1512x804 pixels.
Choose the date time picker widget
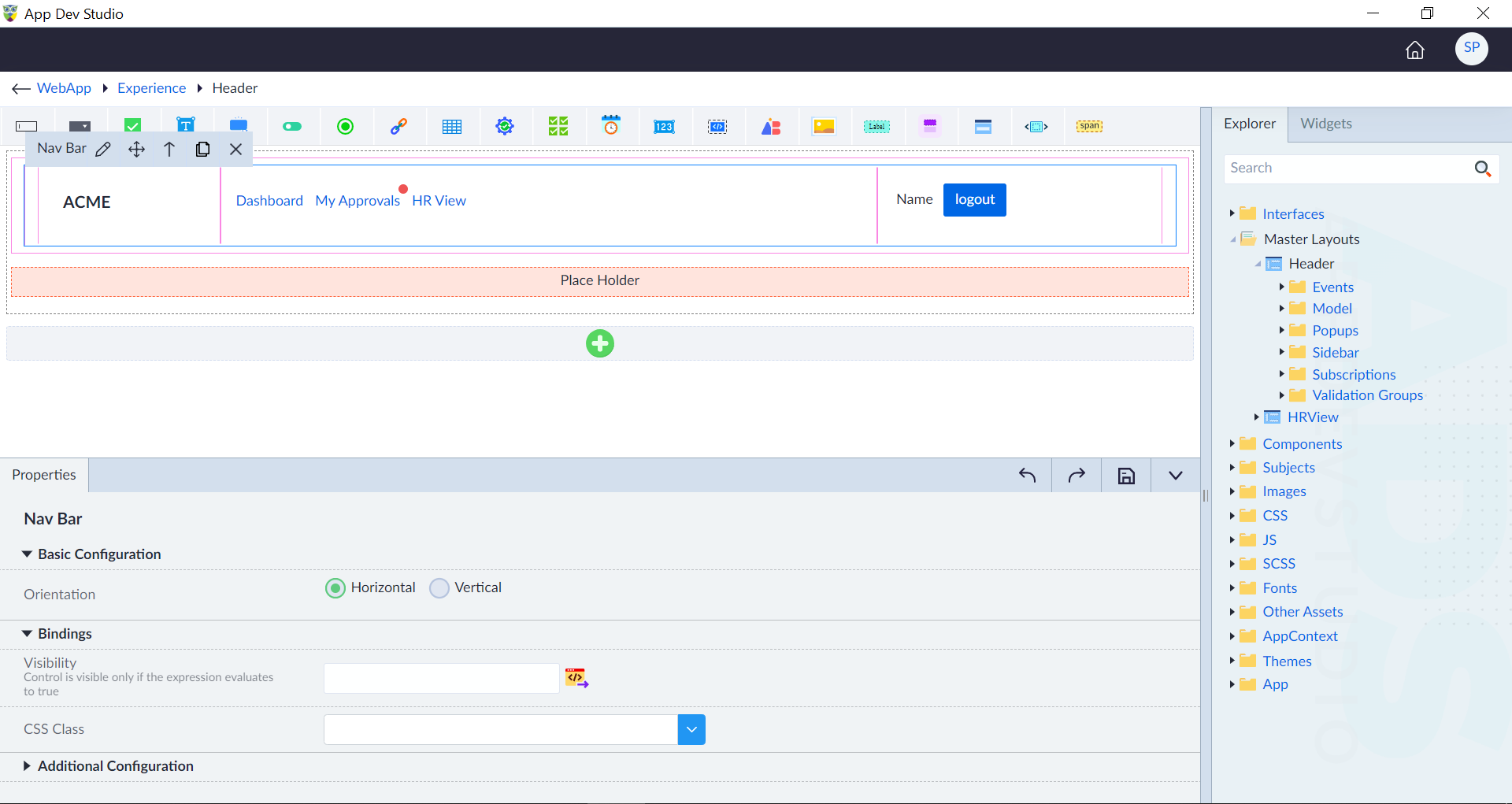611,125
